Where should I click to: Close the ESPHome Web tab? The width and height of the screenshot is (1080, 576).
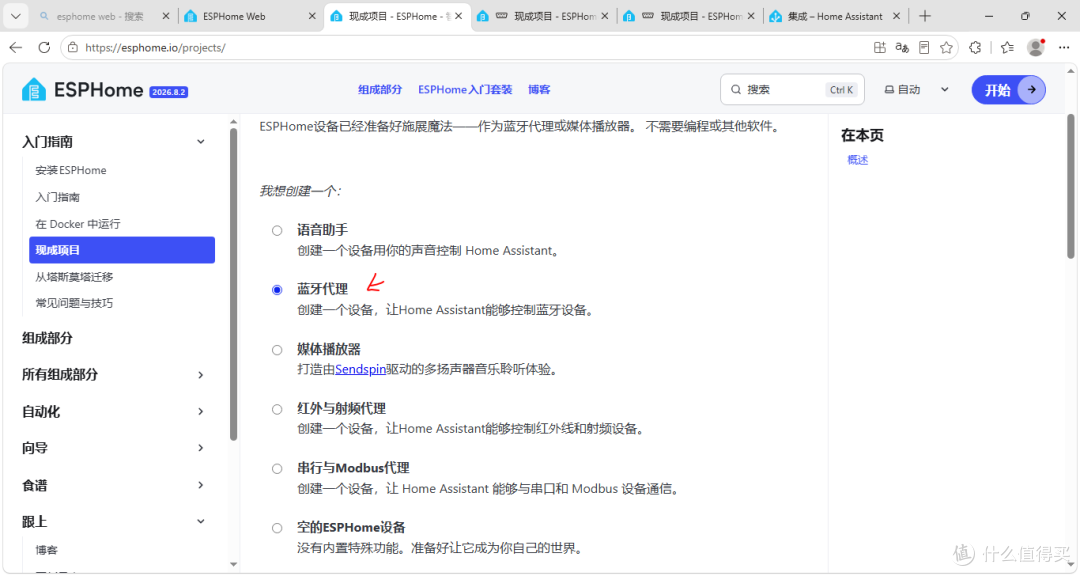312,16
